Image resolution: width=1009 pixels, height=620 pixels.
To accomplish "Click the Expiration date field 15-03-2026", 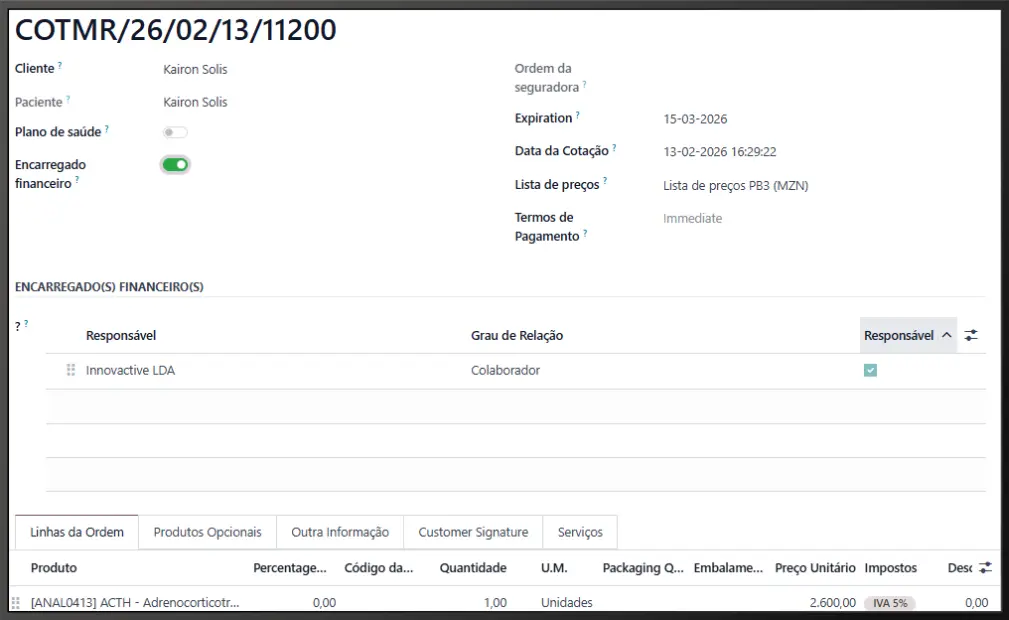I will 695,119.
